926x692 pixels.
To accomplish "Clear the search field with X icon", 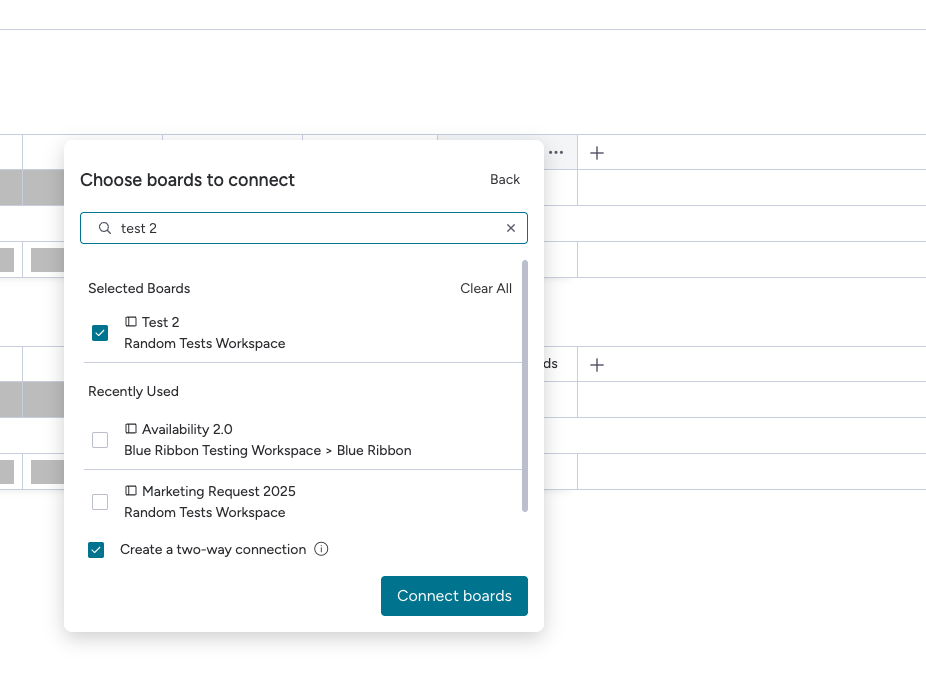I will (x=511, y=228).
